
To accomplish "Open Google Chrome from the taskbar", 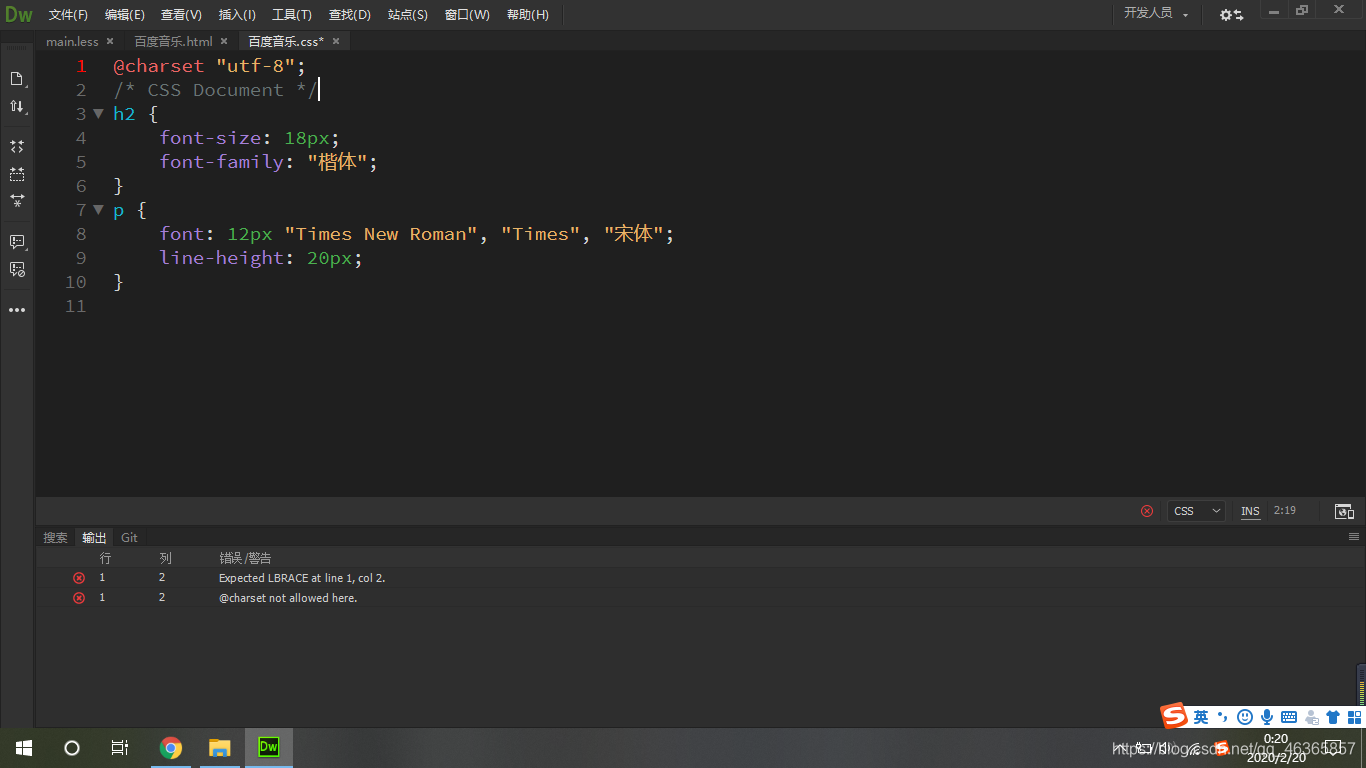I will pos(171,748).
